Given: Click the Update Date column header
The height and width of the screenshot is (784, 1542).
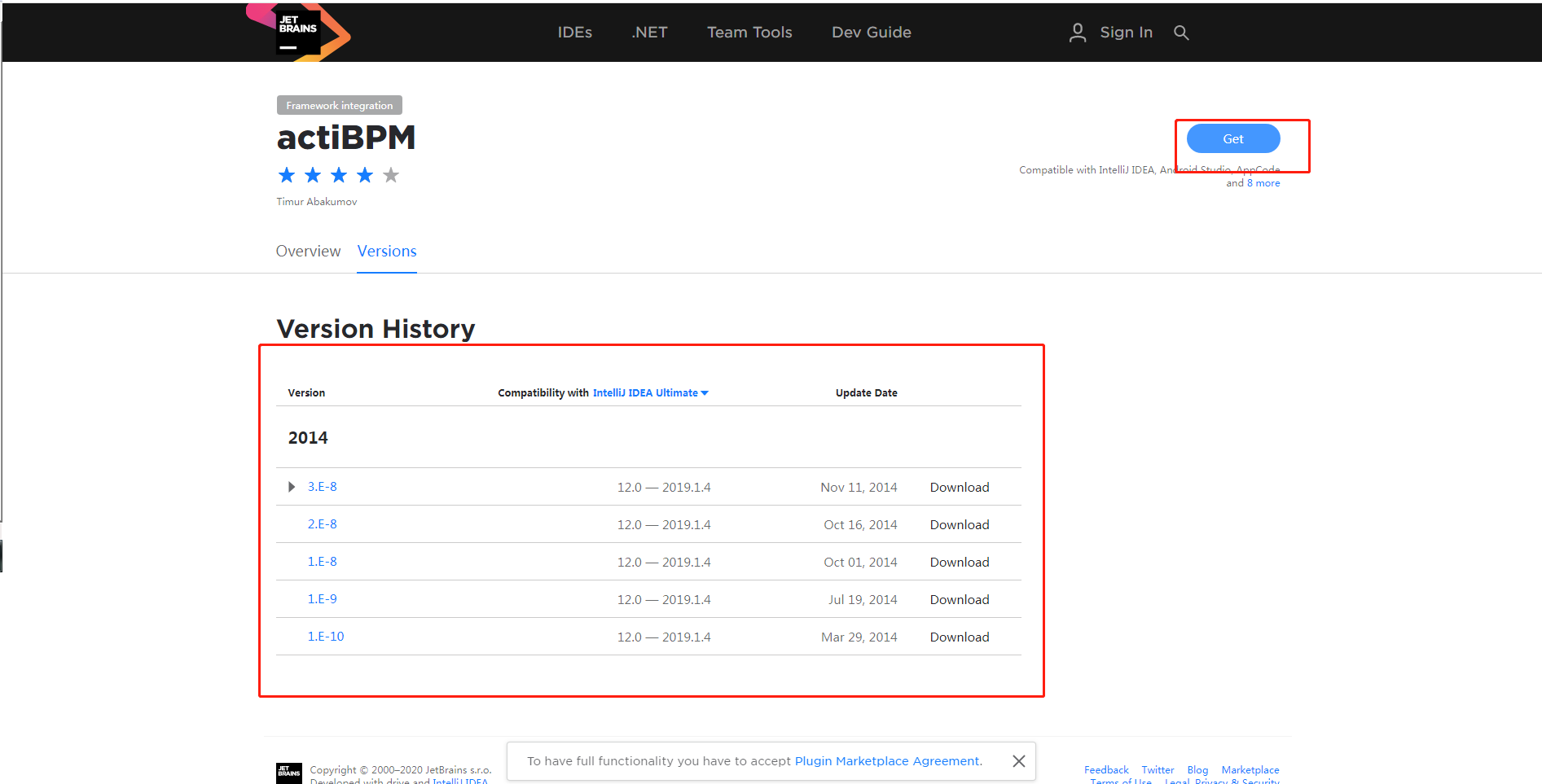Looking at the screenshot, I should [867, 393].
